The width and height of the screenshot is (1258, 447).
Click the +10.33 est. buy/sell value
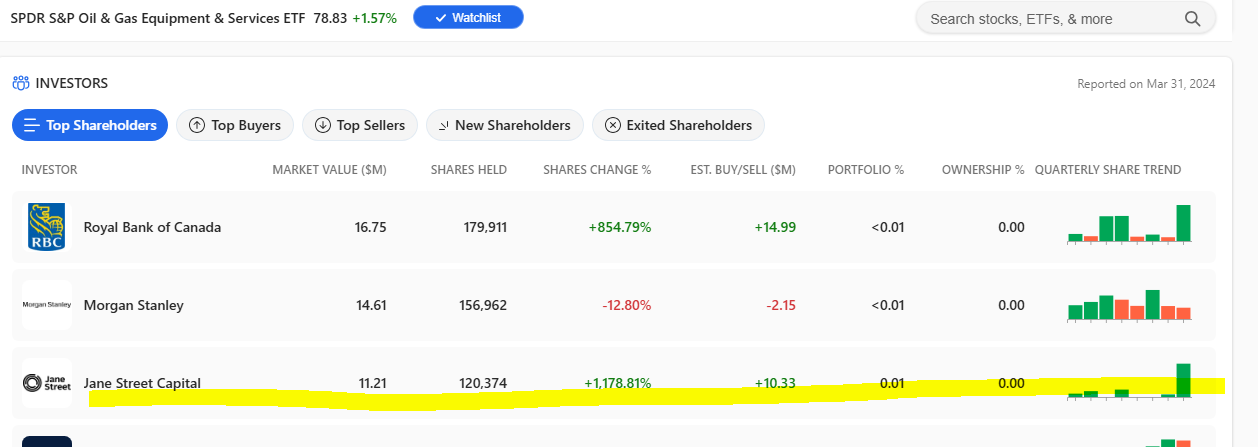775,383
